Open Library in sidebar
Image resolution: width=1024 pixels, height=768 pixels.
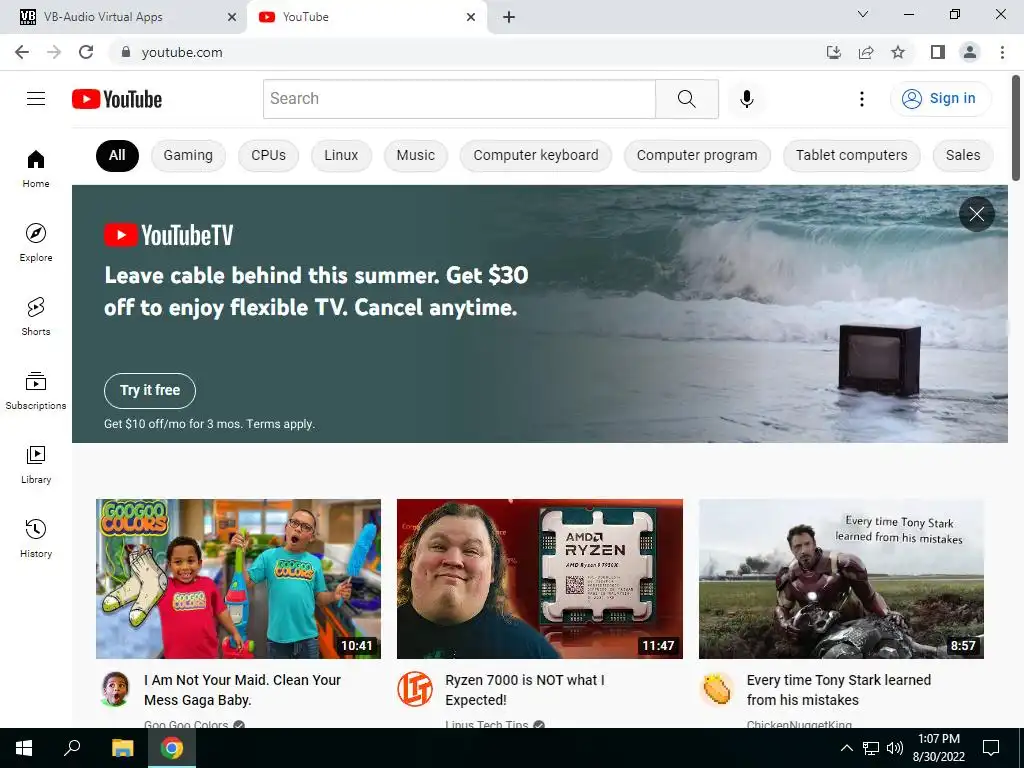pyautogui.click(x=36, y=464)
